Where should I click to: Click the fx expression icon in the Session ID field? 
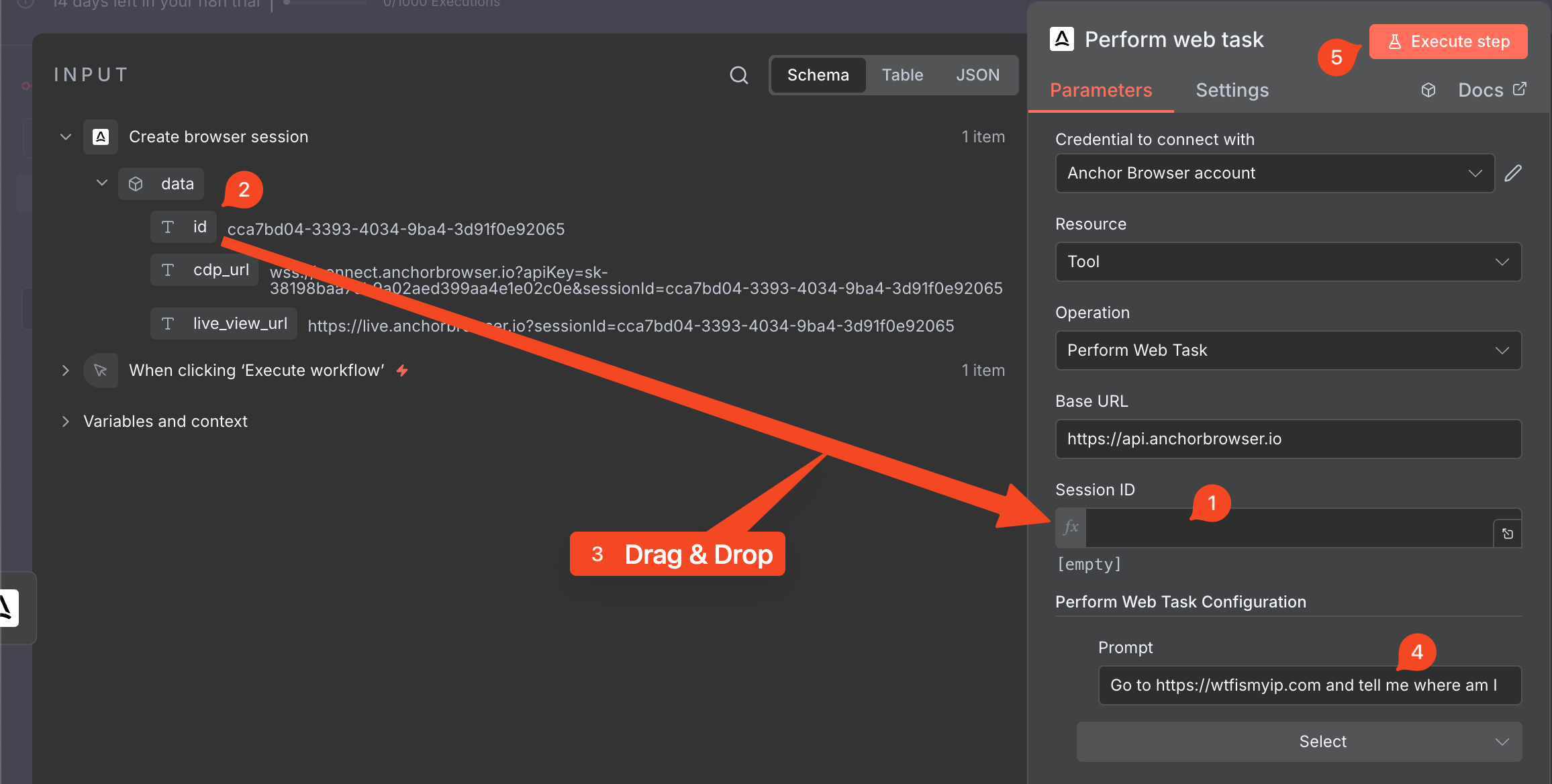[1071, 528]
